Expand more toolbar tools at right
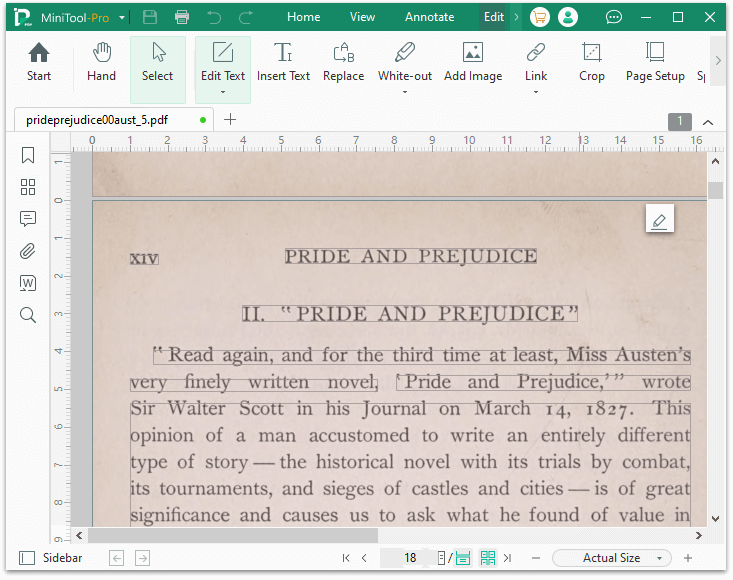The image size is (733, 580). tap(718, 61)
